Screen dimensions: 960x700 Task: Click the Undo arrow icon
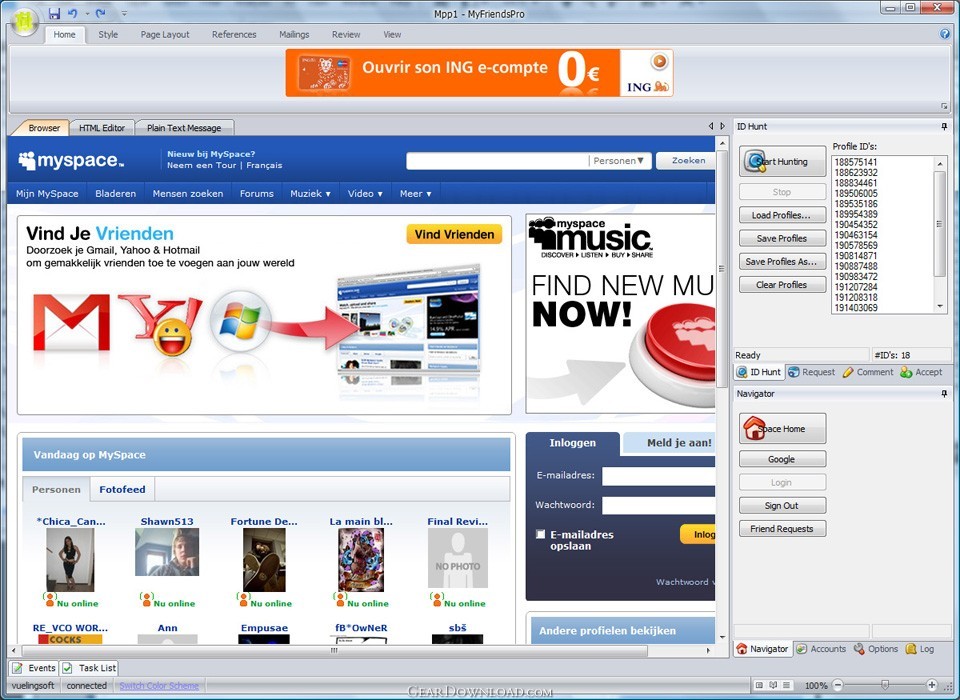point(73,13)
